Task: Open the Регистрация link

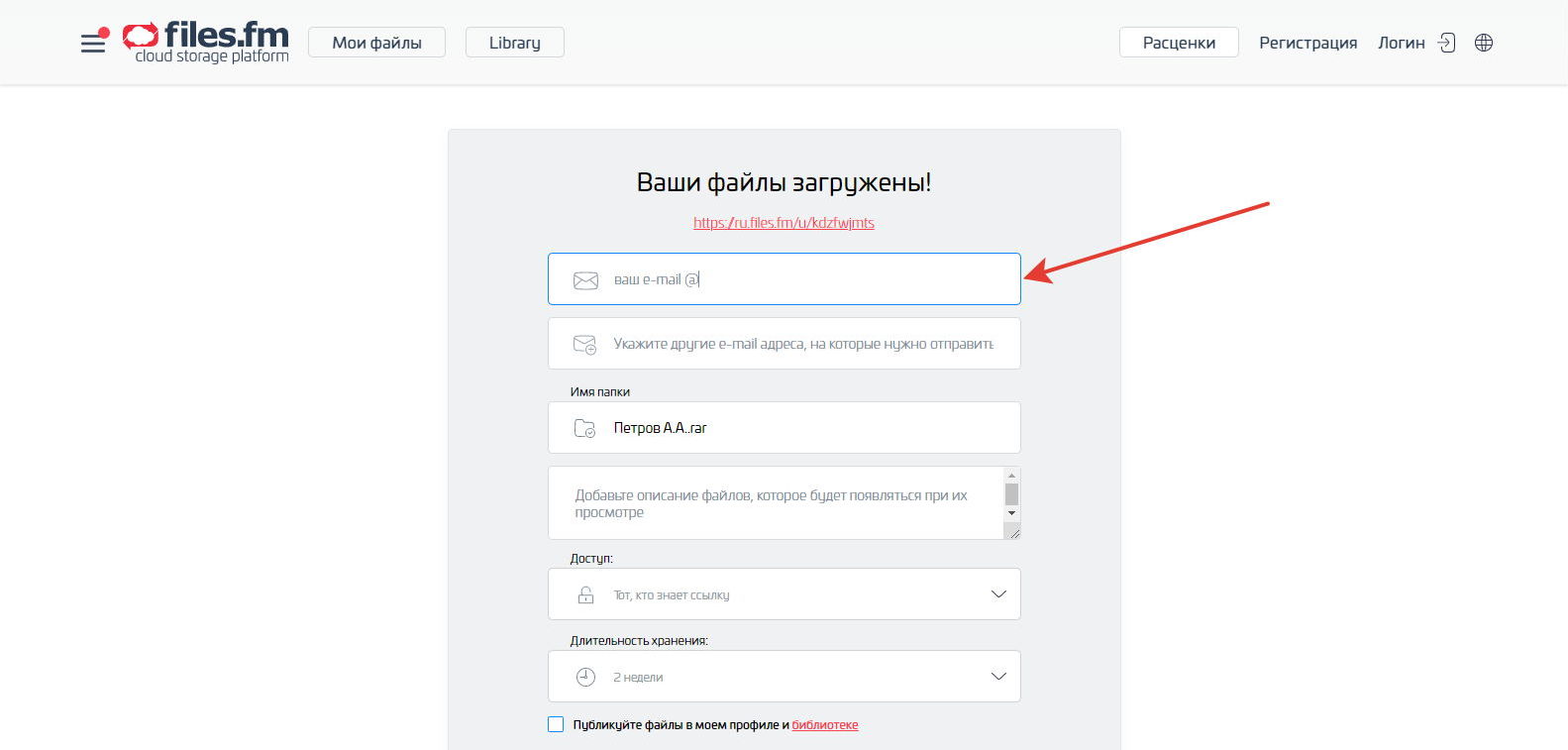Action: (x=1307, y=43)
